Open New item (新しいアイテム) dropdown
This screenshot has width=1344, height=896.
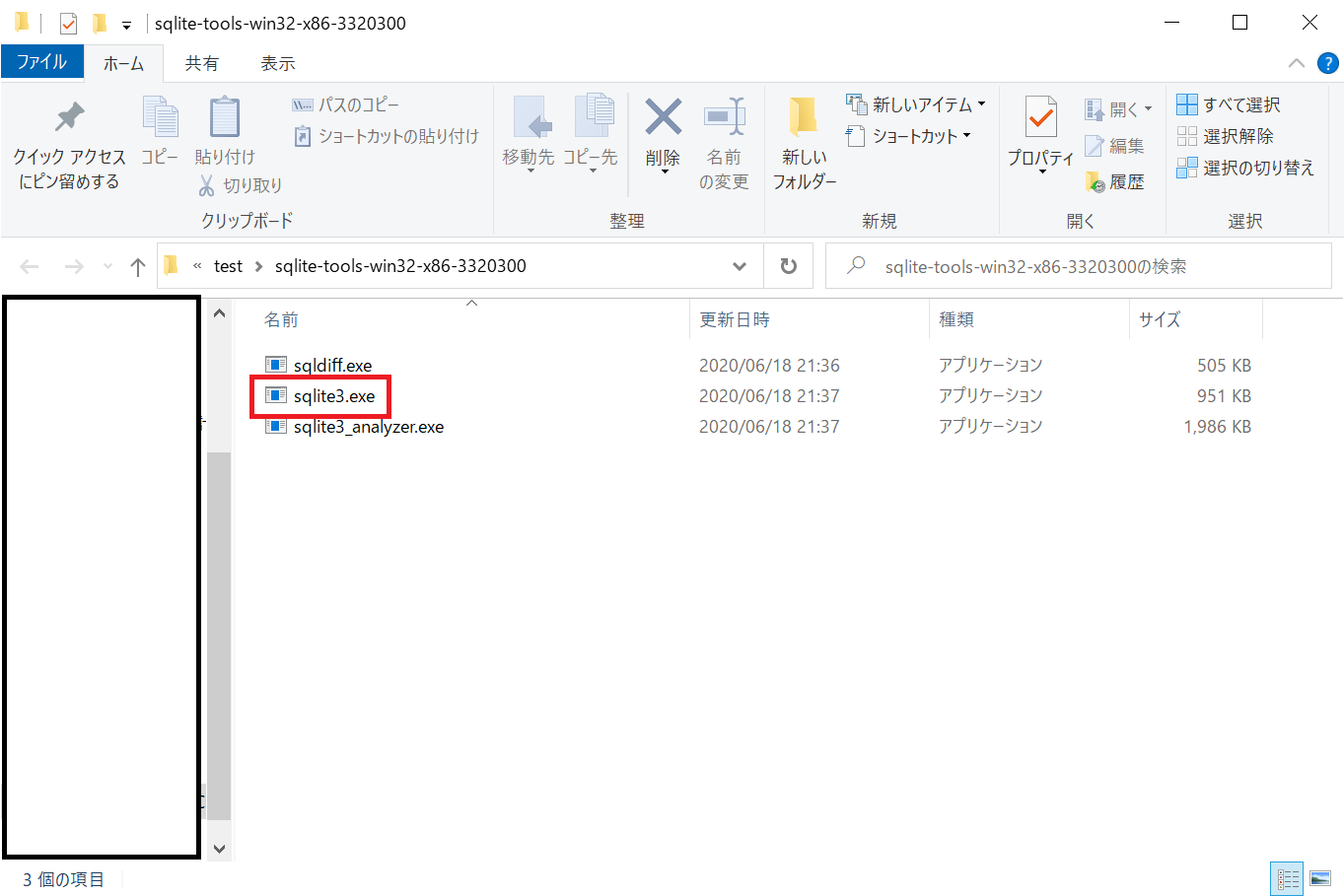[916, 104]
